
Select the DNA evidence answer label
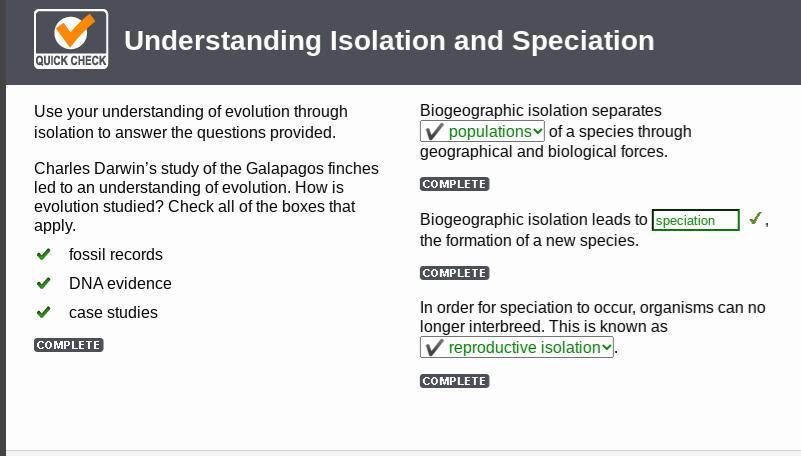(x=120, y=284)
